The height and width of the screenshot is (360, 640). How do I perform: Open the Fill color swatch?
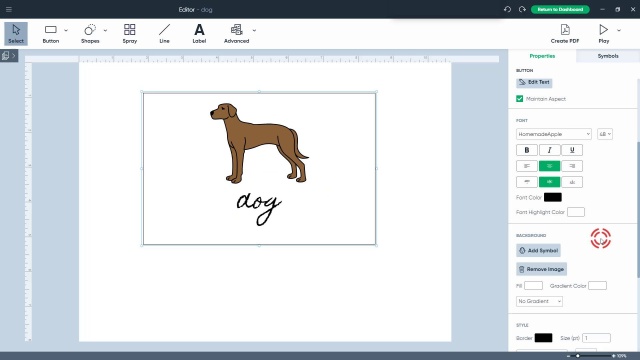click(533, 286)
